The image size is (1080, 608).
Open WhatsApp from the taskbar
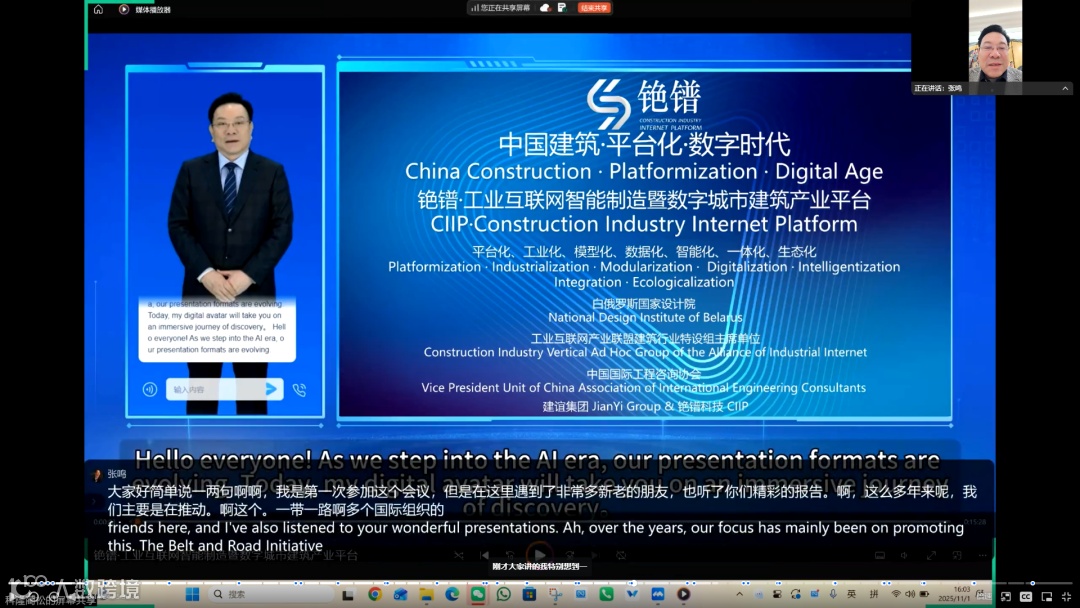(503, 594)
